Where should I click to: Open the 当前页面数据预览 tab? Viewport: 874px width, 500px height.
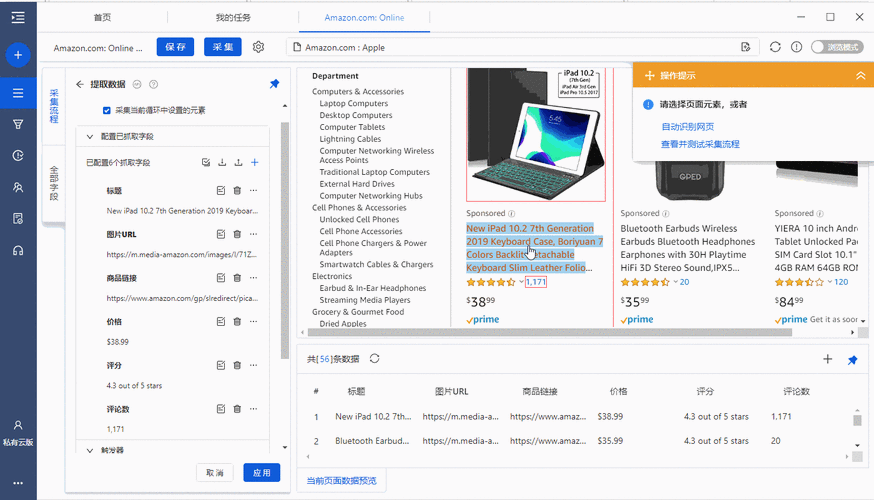click(341, 480)
